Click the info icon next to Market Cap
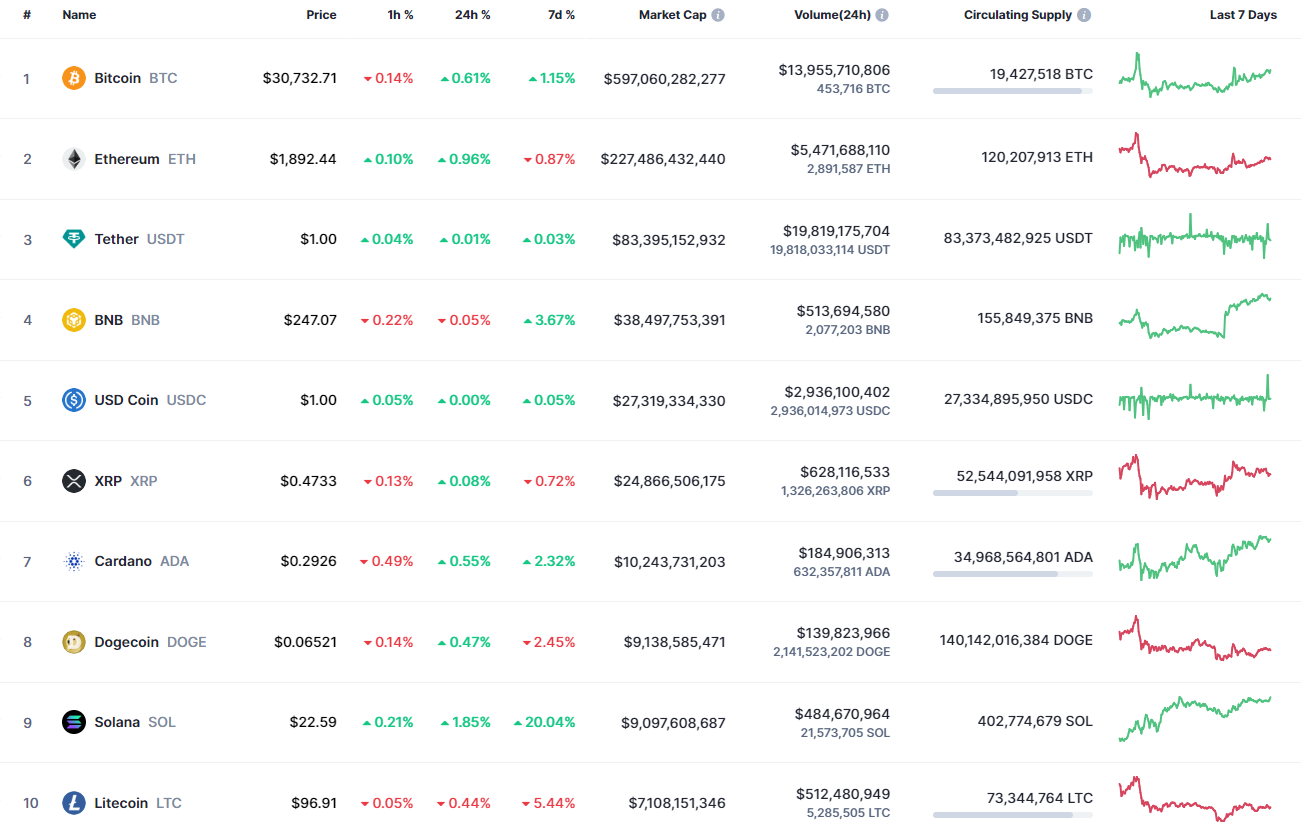The height and width of the screenshot is (834, 1301). [719, 14]
